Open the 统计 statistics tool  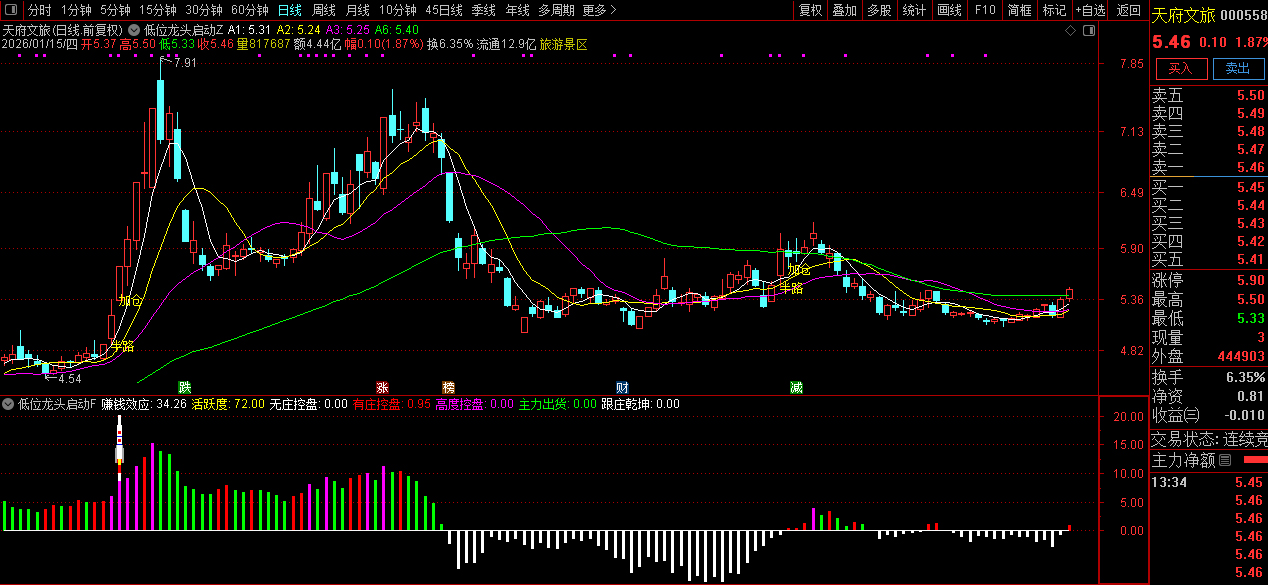pos(914,10)
